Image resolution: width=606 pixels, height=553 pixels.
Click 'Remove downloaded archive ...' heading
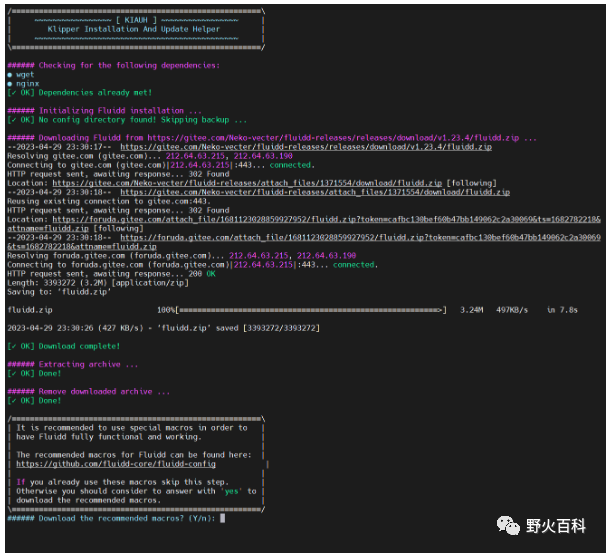point(89,392)
